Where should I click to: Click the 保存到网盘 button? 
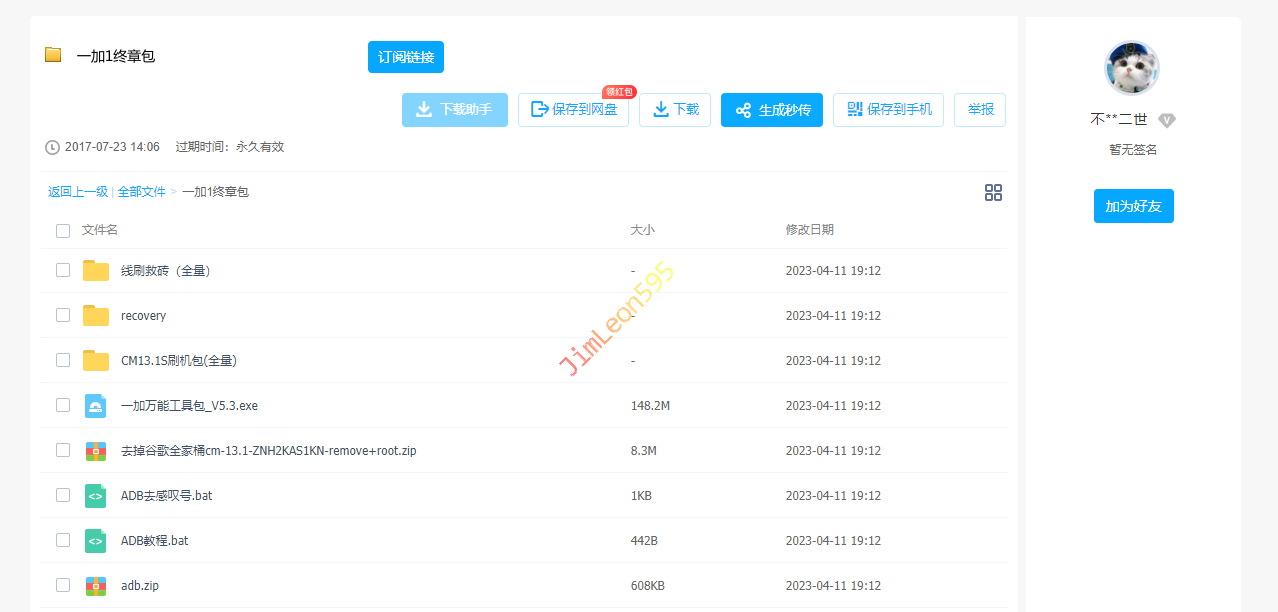click(574, 110)
